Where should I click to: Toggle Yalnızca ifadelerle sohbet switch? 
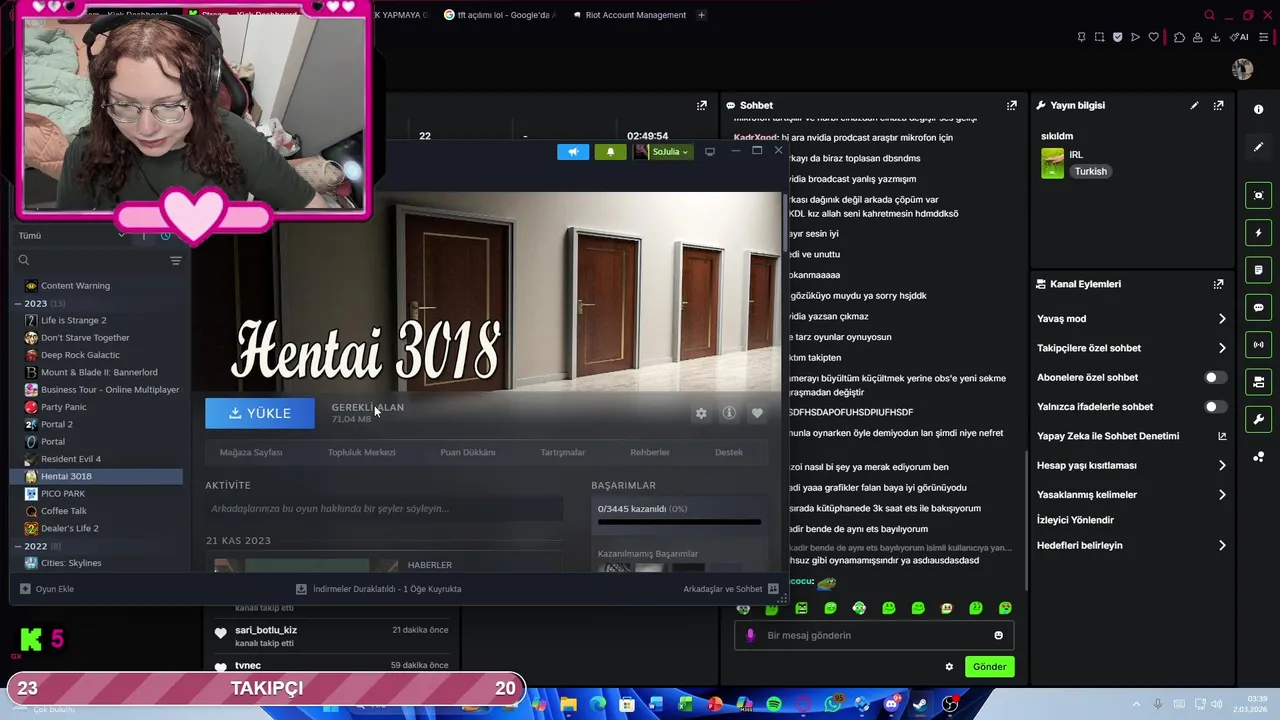pos(1215,407)
